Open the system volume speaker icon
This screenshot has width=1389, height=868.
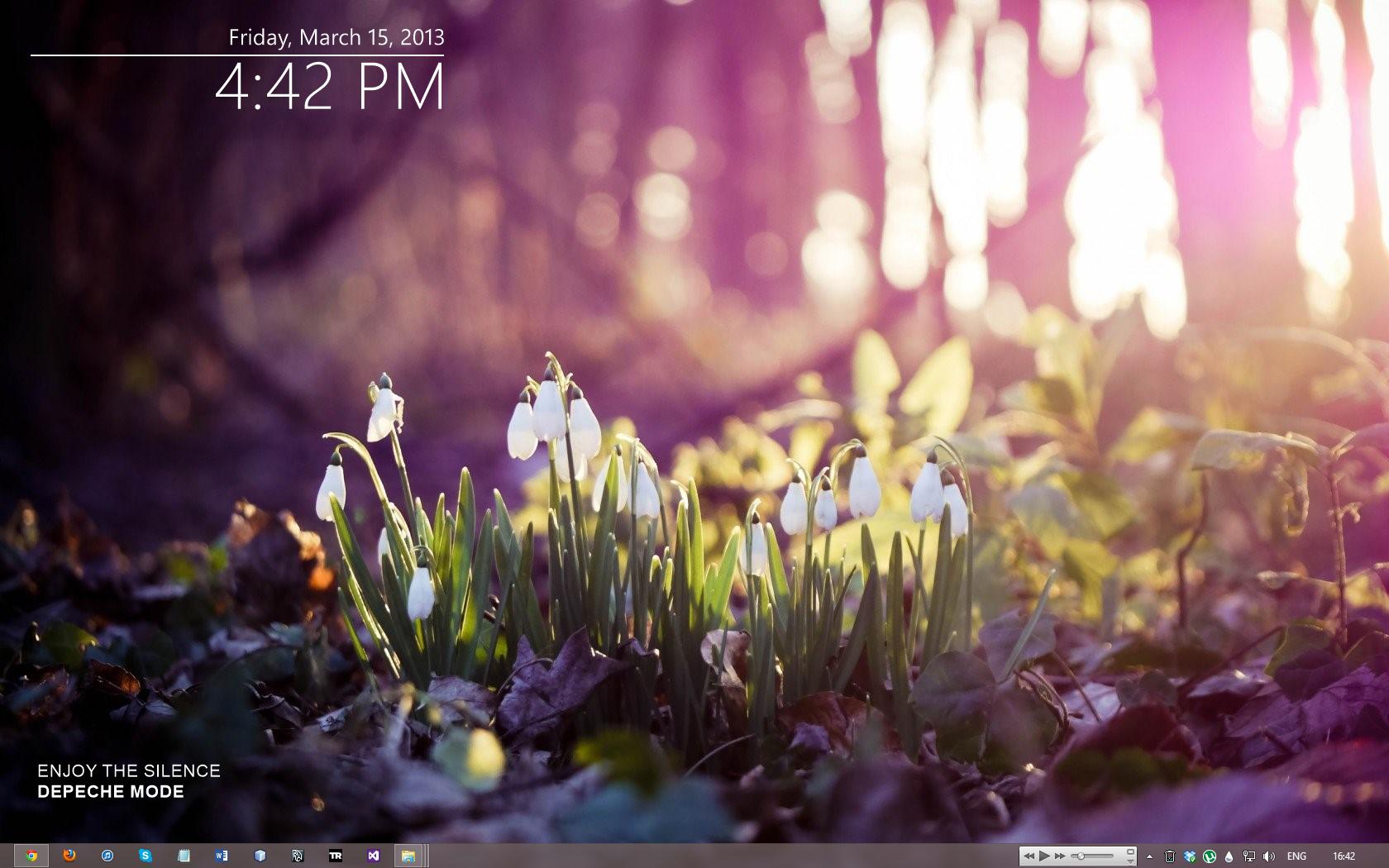click(x=1269, y=856)
